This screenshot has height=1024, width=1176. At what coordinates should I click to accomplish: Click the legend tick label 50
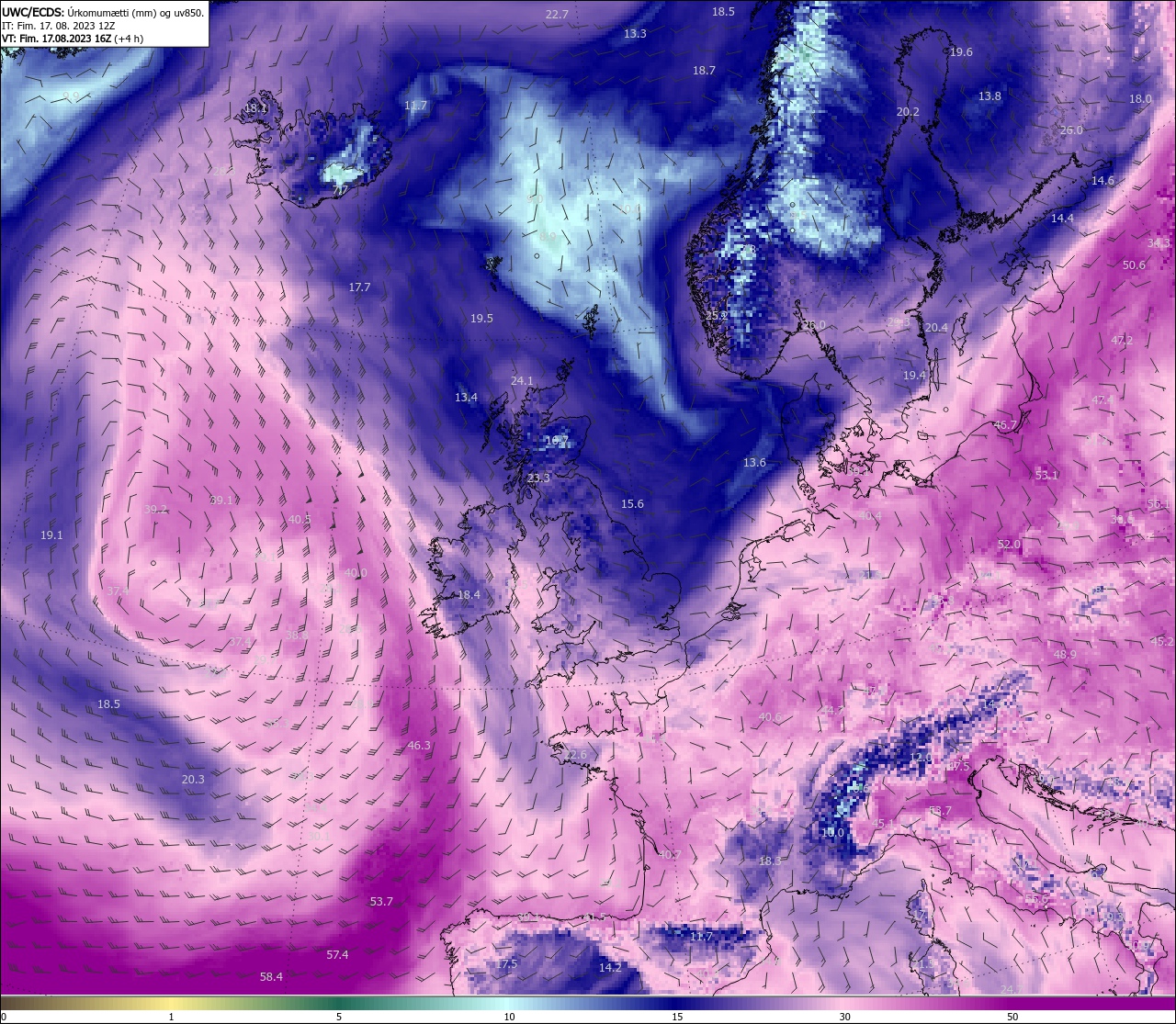pyautogui.click(x=1012, y=1018)
